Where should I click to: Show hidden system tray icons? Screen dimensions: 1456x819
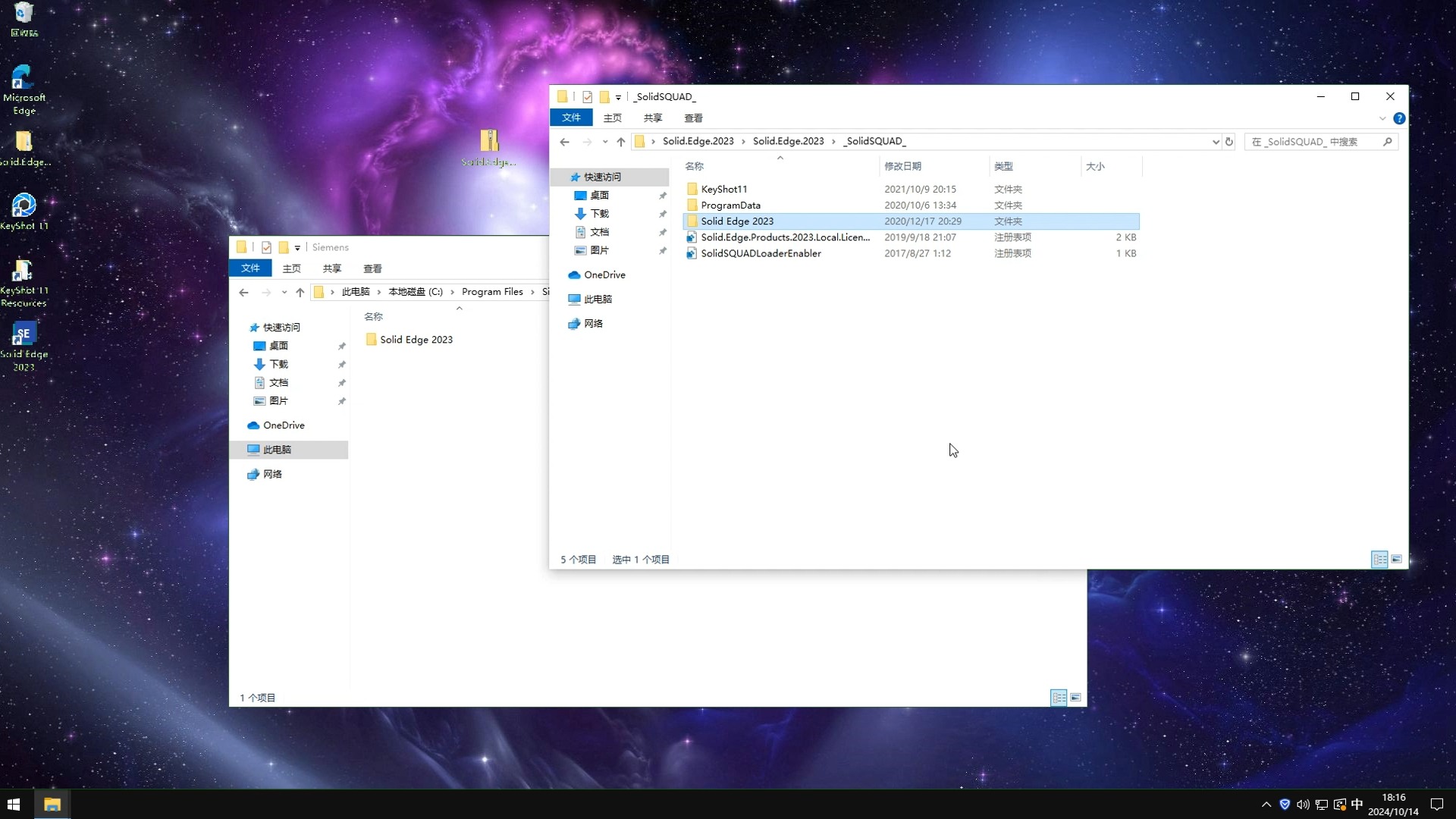(x=1266, y=805)
